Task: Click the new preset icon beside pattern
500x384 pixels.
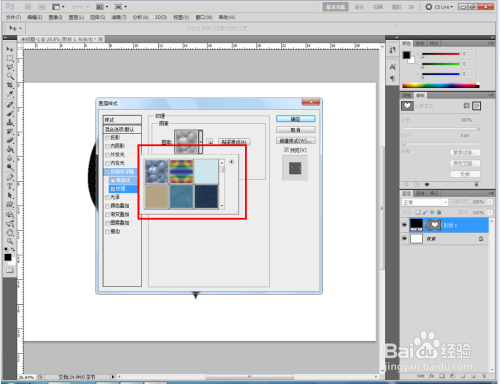Action: coord(210,142)
